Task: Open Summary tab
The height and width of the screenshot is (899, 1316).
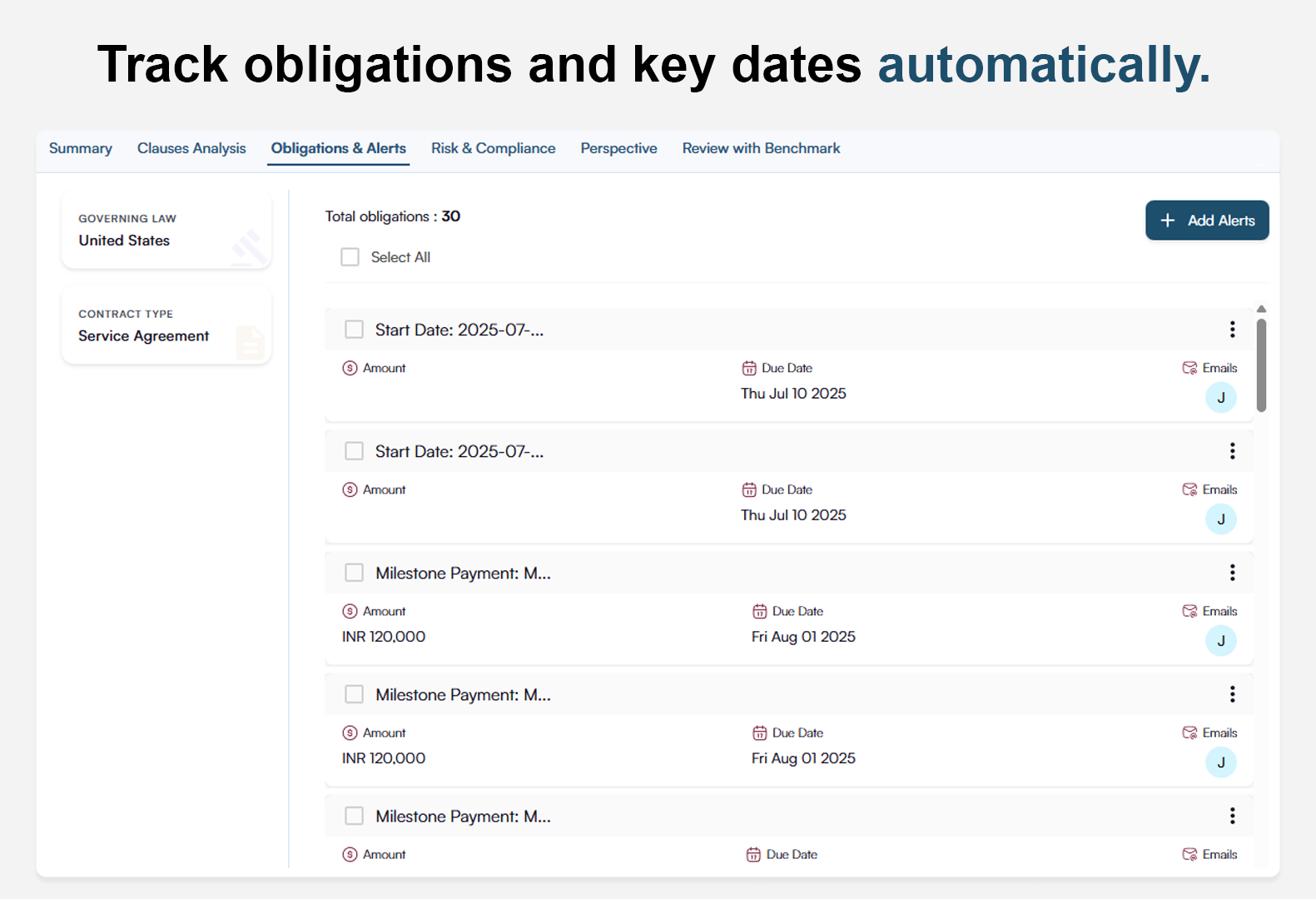Action: click(81, 148)
